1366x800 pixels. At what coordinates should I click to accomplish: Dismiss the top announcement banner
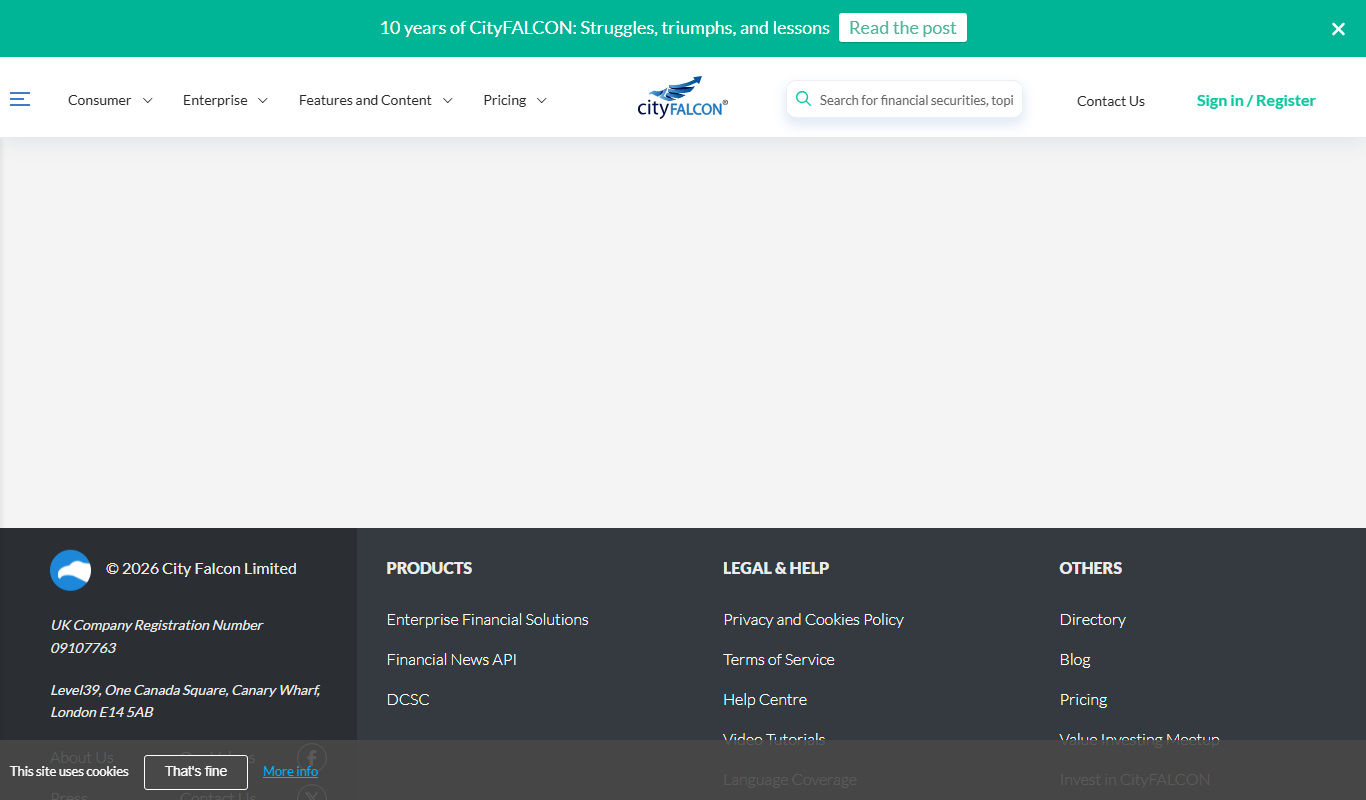[x=1338, y=29]
